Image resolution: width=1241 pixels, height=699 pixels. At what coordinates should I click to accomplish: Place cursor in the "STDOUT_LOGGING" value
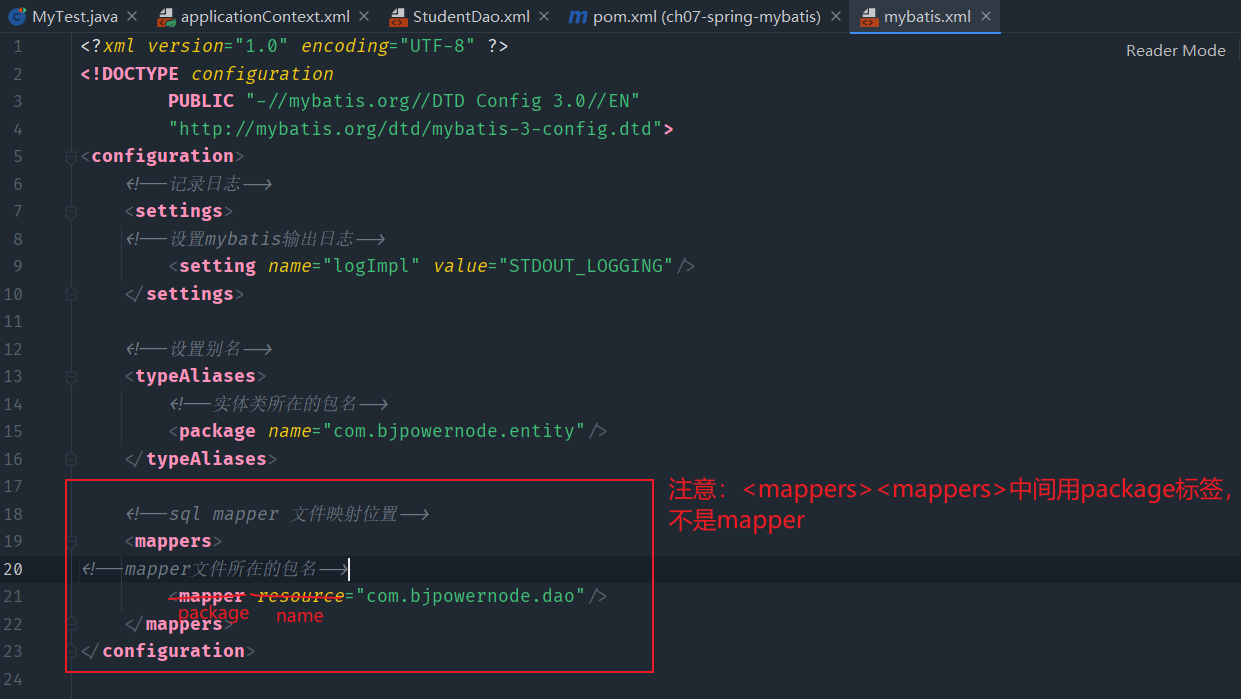(587, 266)
